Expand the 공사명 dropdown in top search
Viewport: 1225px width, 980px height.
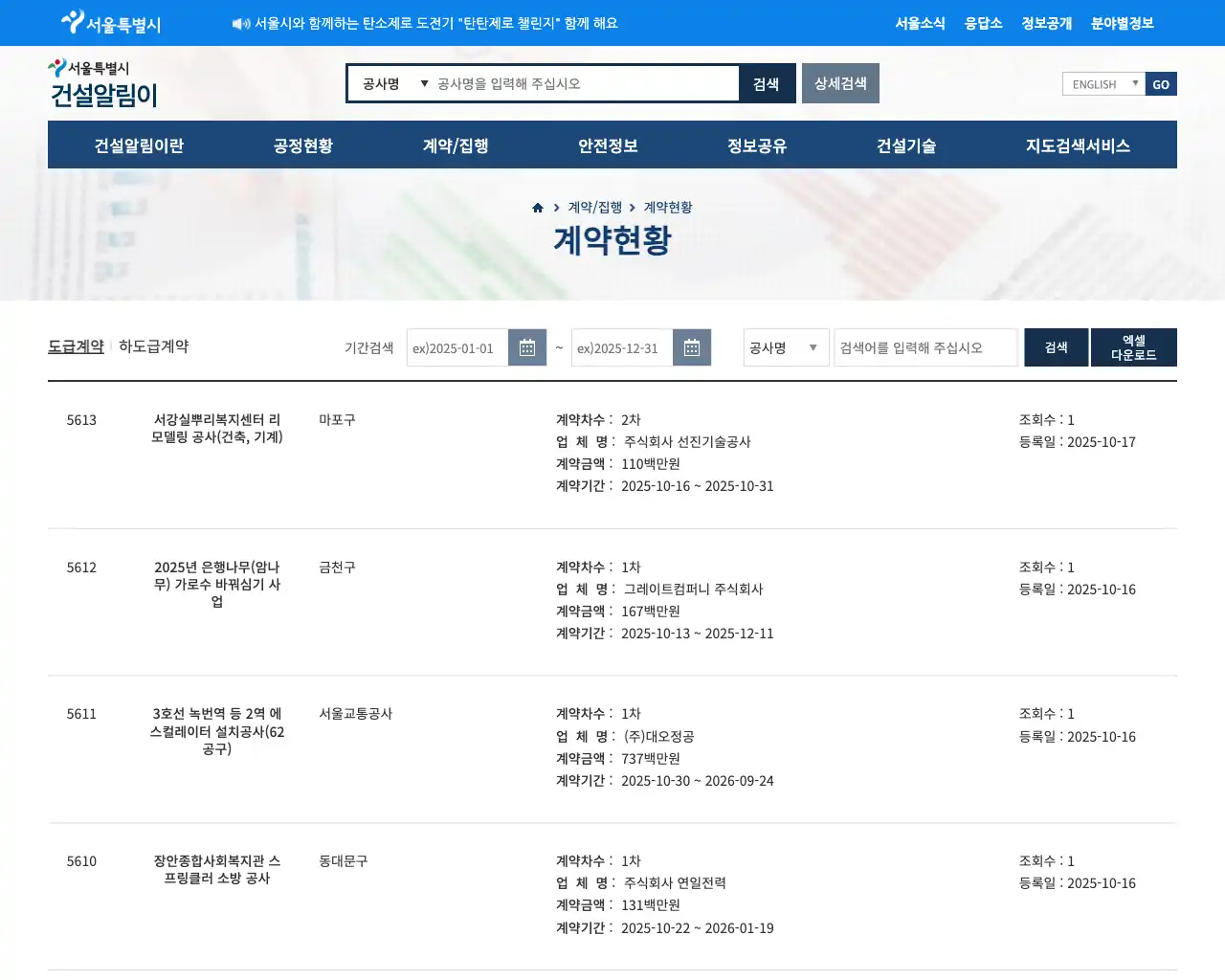[x=394, y=84]
